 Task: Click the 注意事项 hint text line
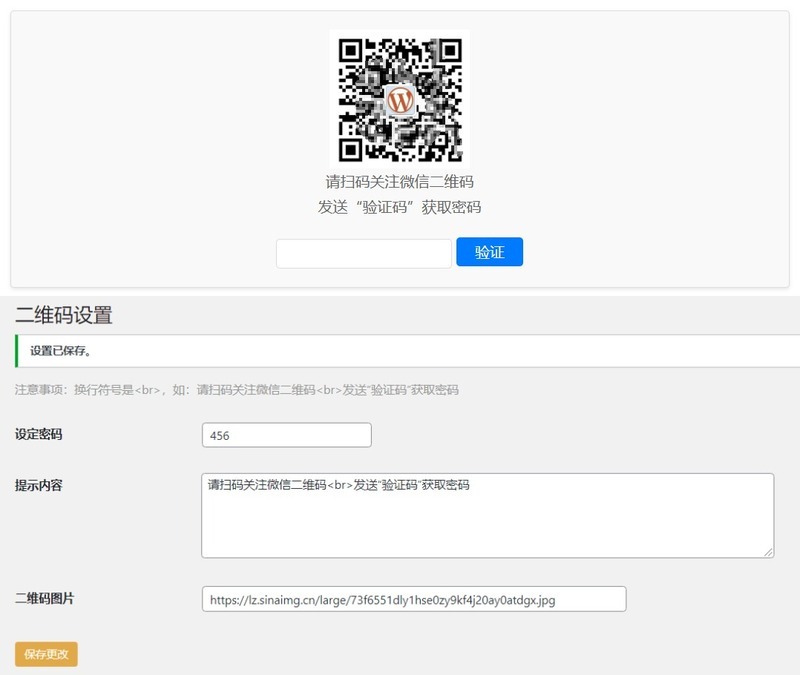pos(237,390)
